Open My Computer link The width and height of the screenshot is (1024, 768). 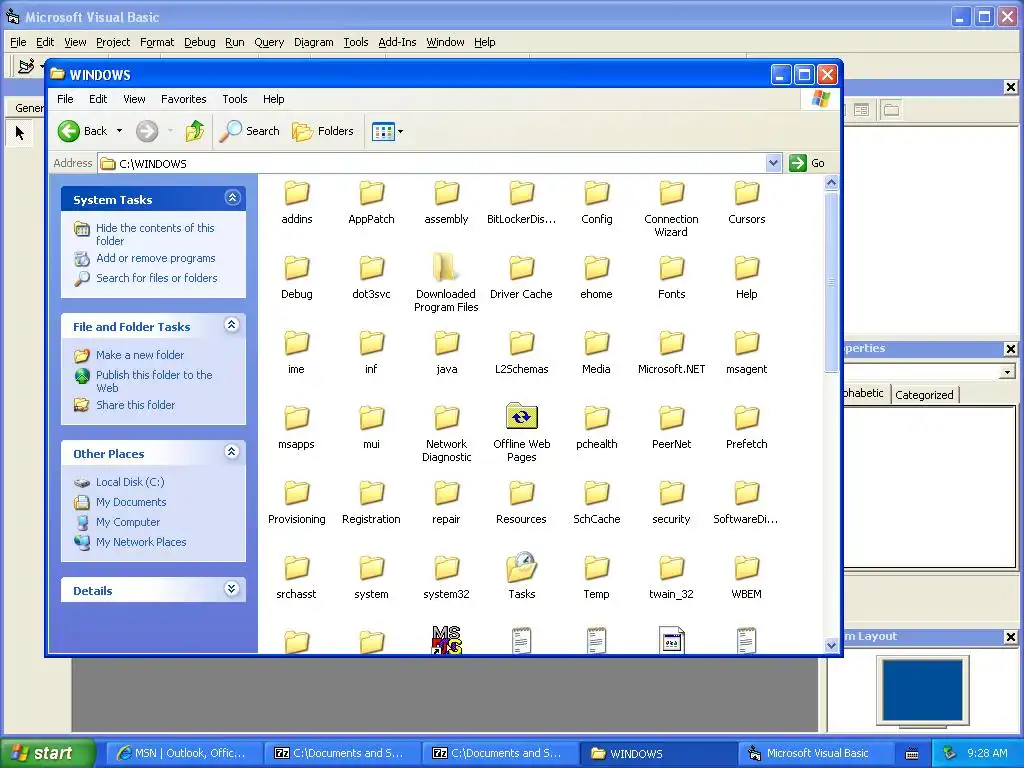(x=128, y=522)
